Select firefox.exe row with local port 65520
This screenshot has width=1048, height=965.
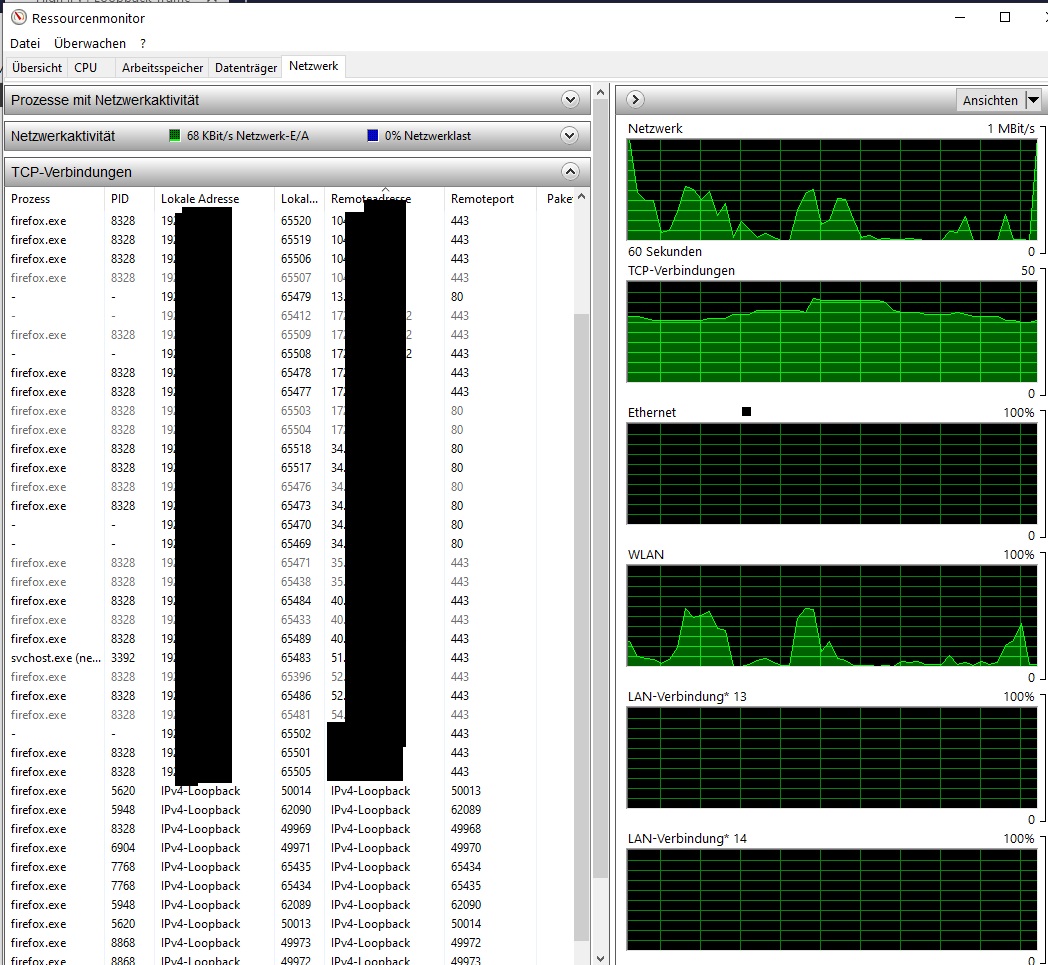click(x=291, y=221)
